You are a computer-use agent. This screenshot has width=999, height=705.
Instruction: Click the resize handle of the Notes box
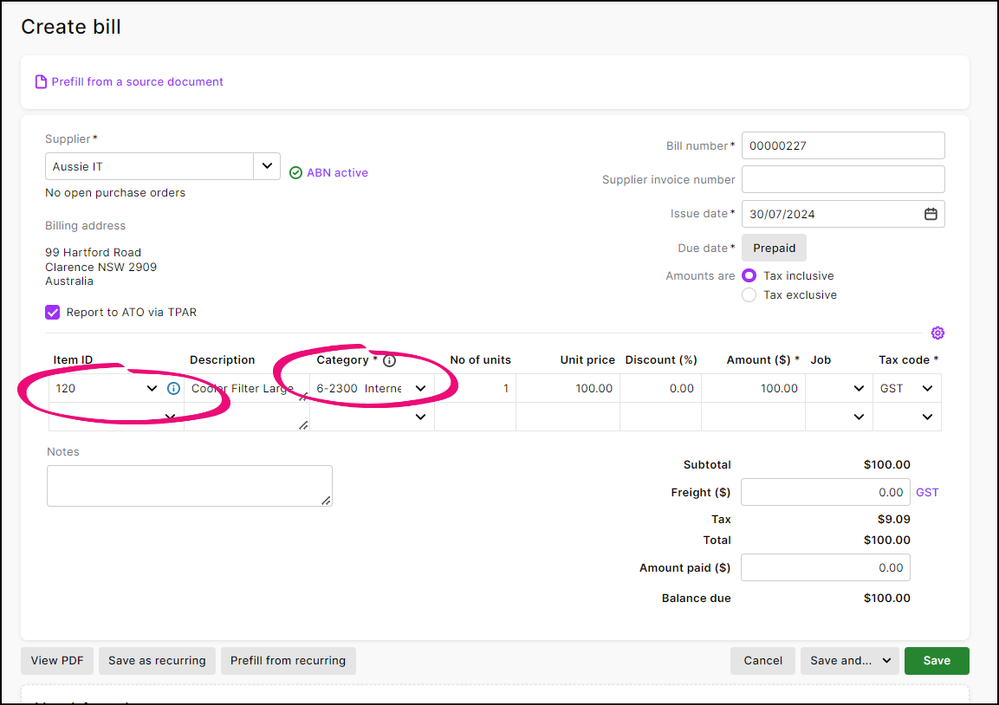pos(326,500)
